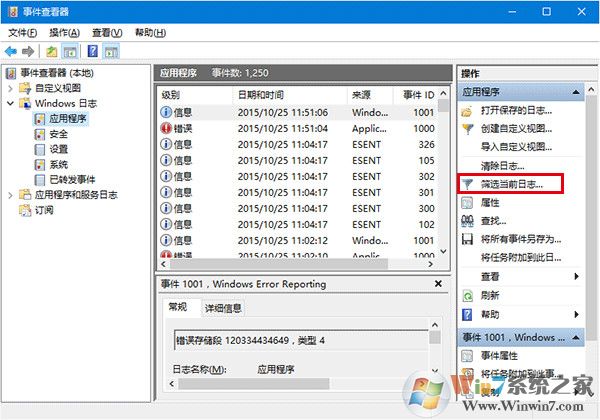Click 创建自定义视图 action
This screenshot has width=600, height=420.
[516, 129]
